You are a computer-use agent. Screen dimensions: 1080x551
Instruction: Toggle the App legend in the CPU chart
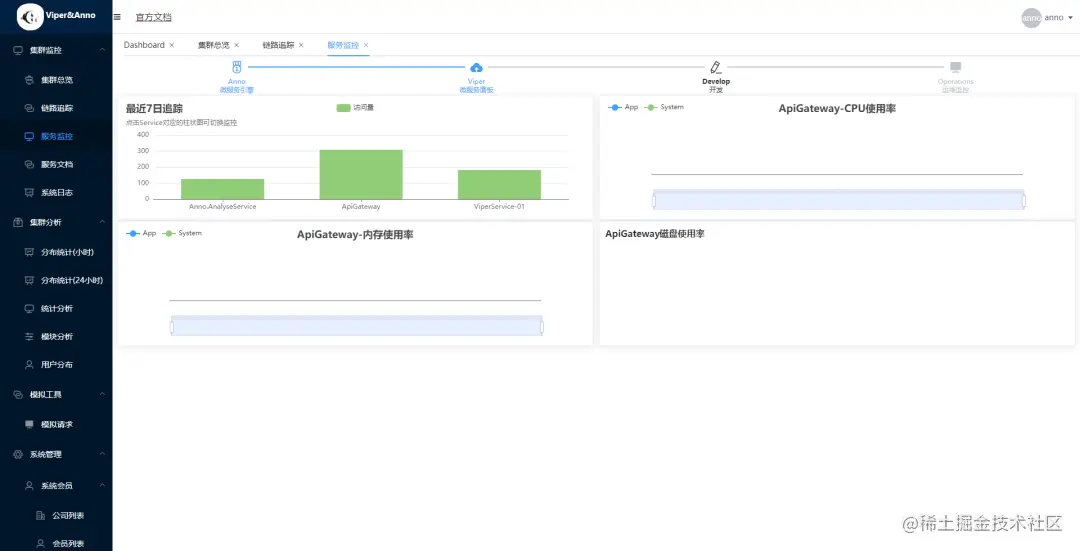[623, 107]
